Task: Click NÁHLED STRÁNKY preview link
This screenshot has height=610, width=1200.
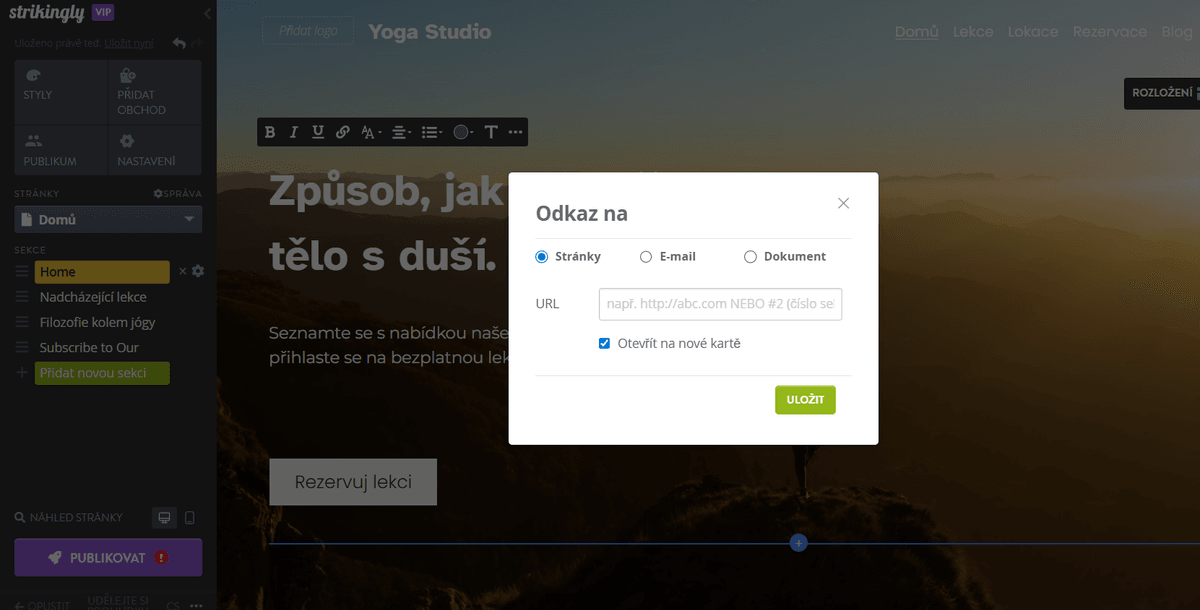Action: (69, 518)
